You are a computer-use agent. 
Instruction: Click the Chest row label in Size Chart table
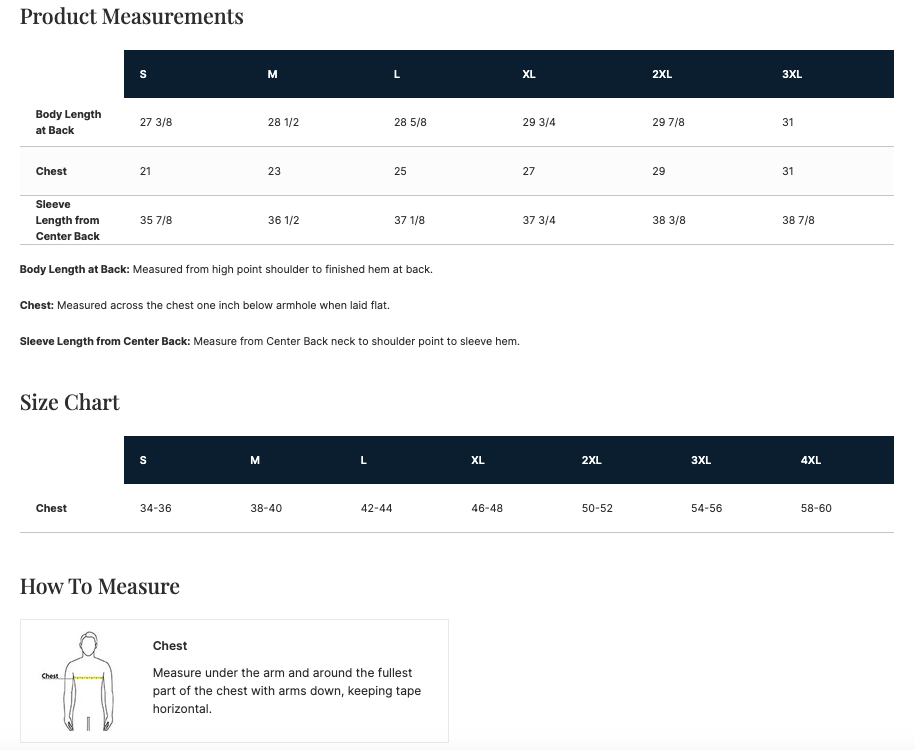click(51, 509)
